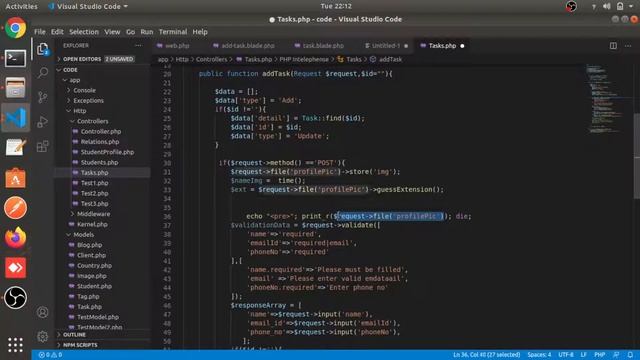The image size is (640, 360).
Task: Launch Postman from dock
Action: click(x=16, y=208)
